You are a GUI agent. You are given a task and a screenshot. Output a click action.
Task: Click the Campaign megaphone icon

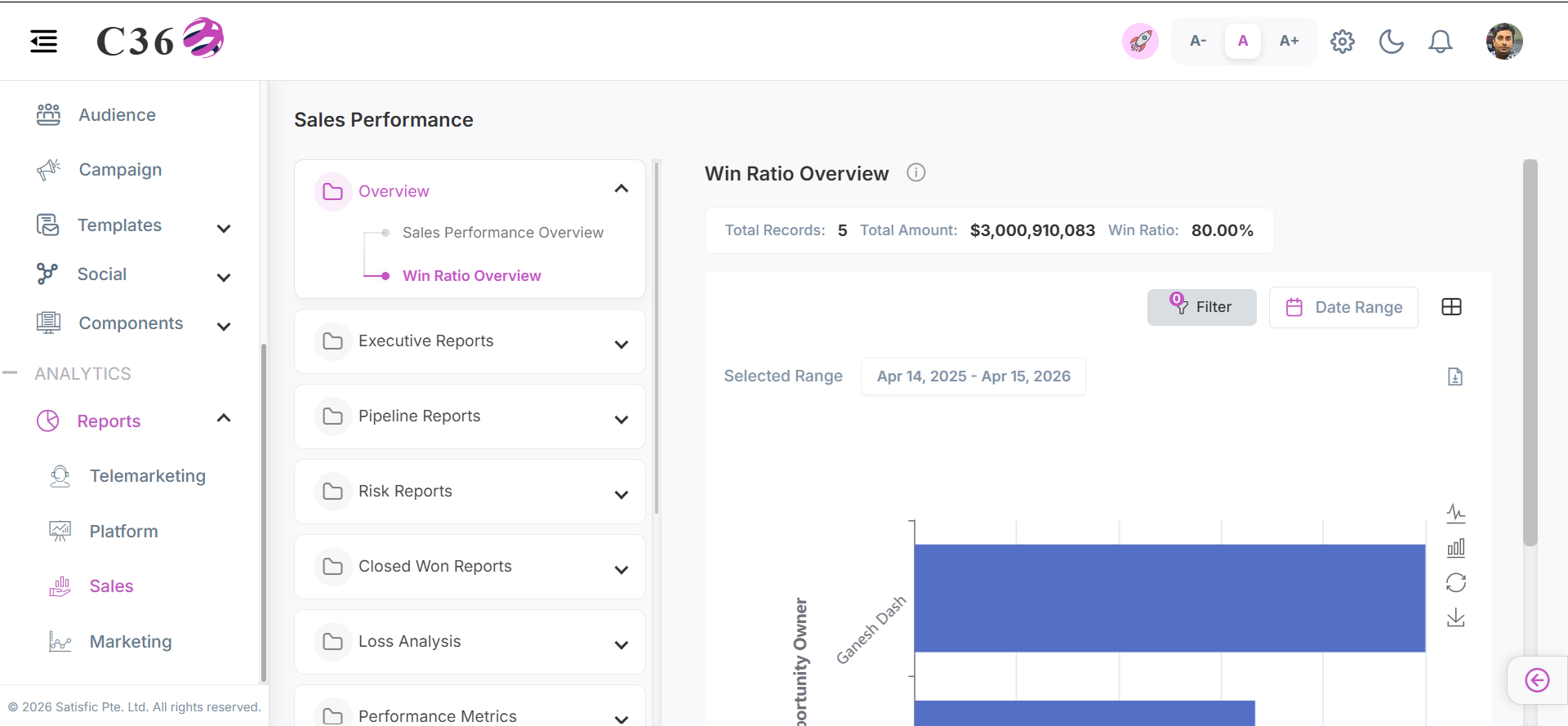(48, 170)
